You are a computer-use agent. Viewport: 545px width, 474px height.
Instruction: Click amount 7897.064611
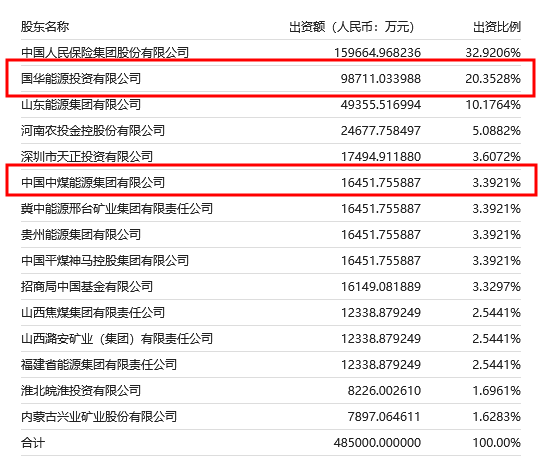tap(384, 417)
